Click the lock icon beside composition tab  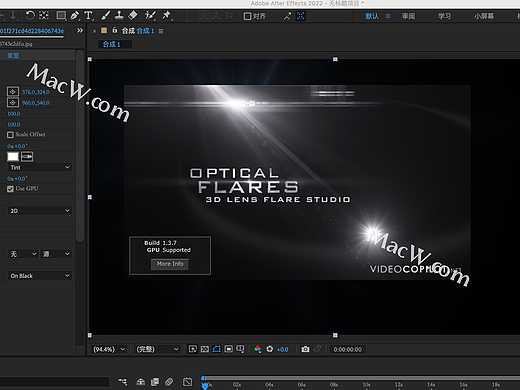point(115,30)
